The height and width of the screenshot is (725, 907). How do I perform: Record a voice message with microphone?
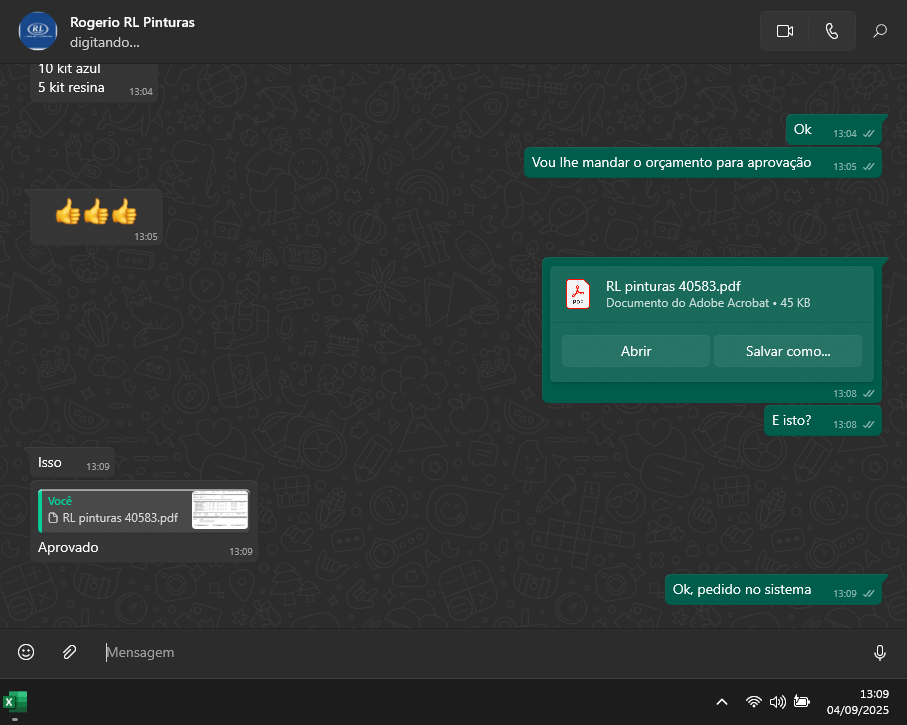(x=879, y=652)
